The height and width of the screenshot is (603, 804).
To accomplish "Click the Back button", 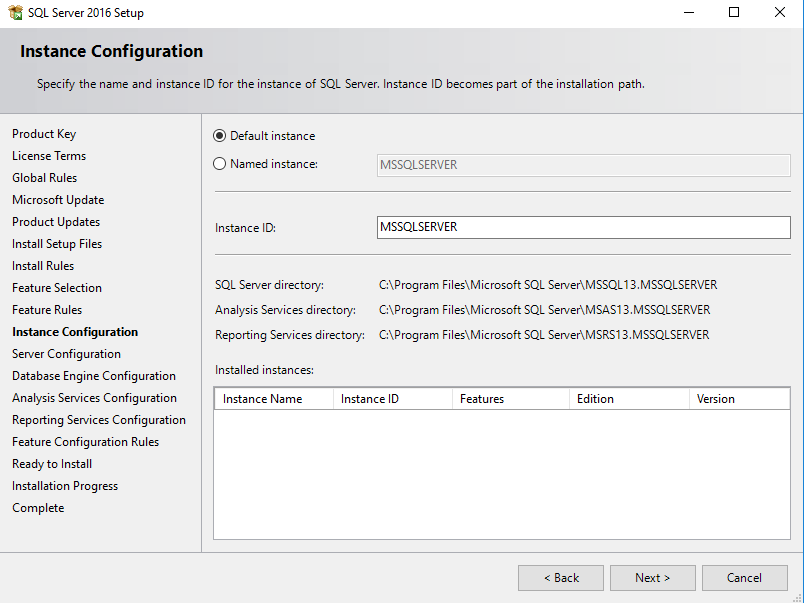I will [x=561, y=578].
